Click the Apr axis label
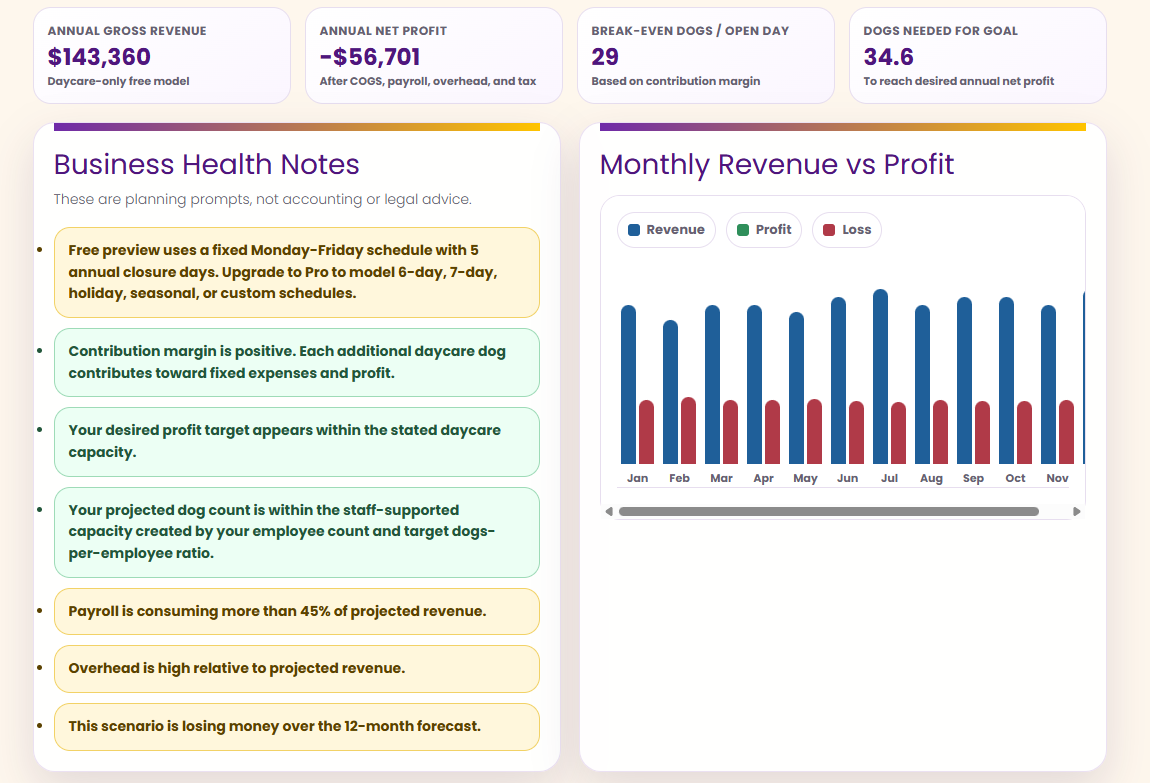Viewport: 1150px width, 783px height. pos(763,478)
